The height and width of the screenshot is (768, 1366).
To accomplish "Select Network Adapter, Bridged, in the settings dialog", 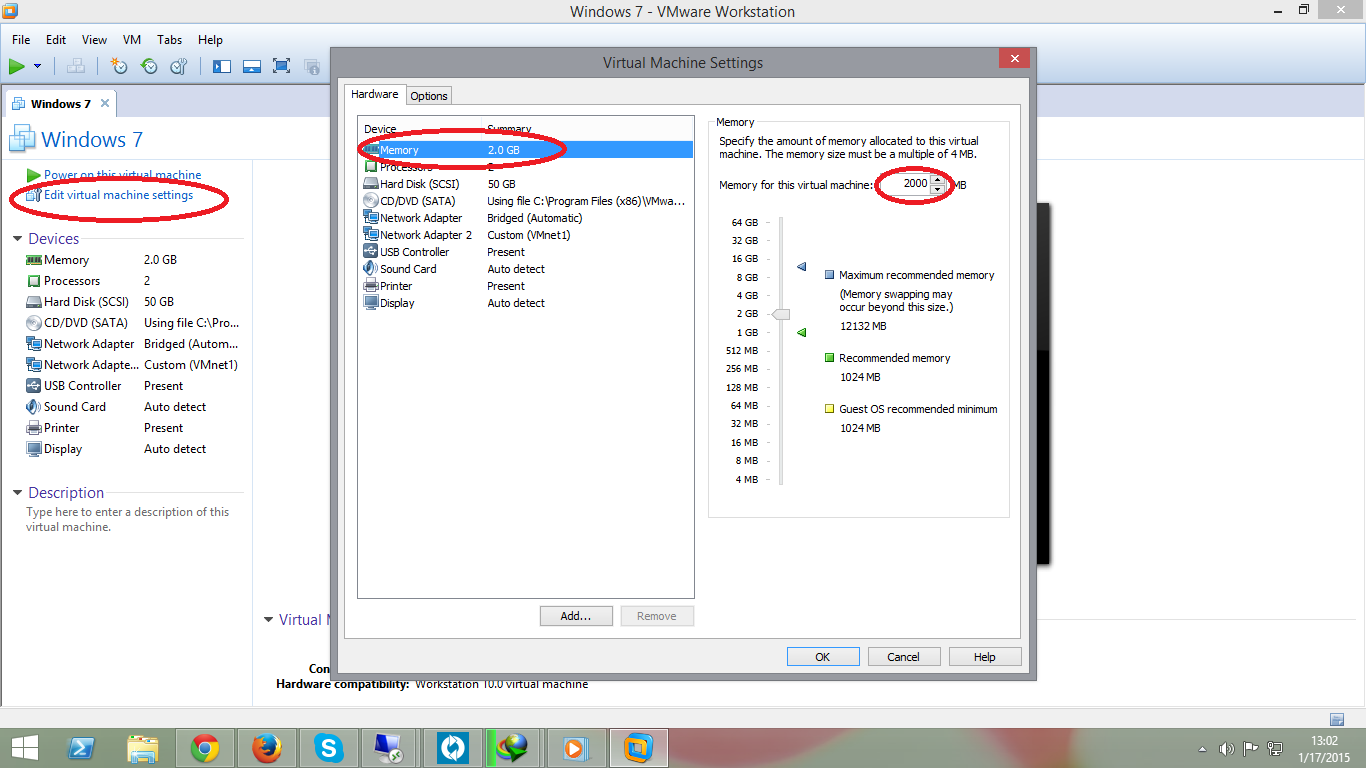I will (x=526, y=218).
